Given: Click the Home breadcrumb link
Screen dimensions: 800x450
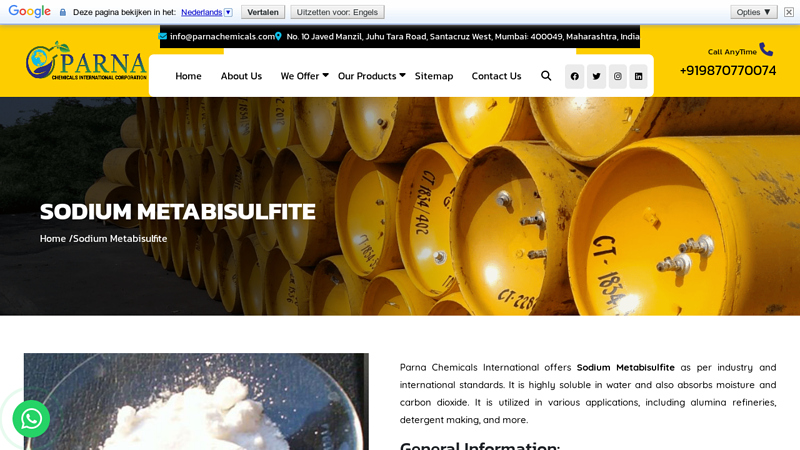Looking at the screenshot, I should [53, 239].
